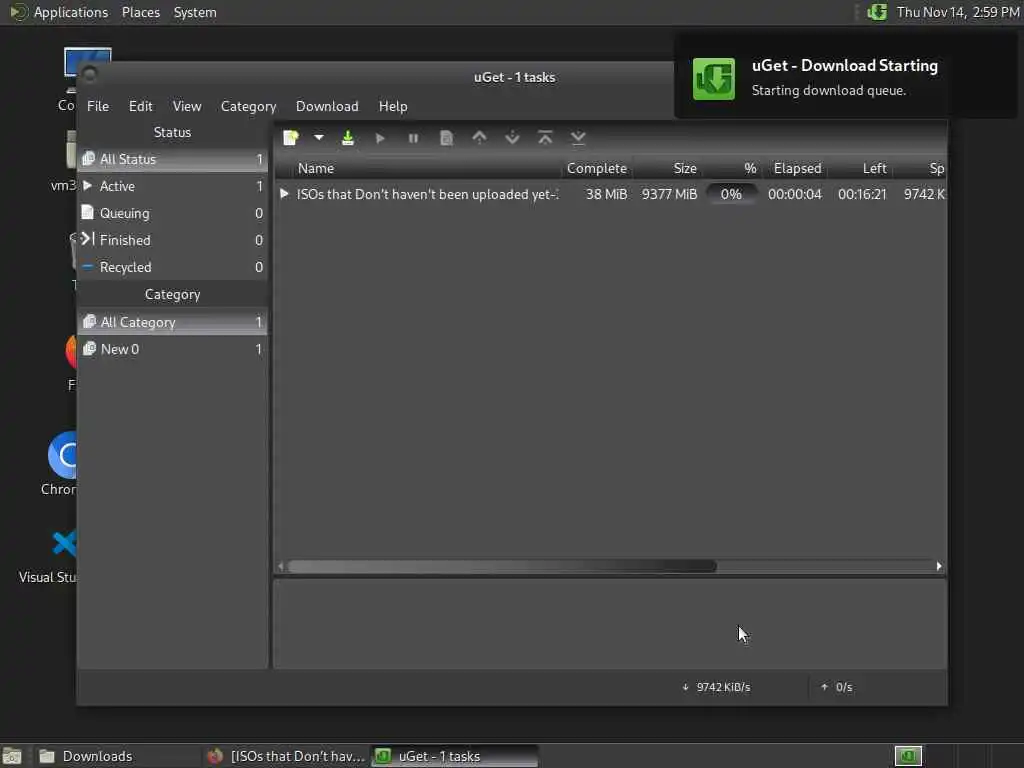Image resolution: width=1024 pixels, height=768 pixels.
Task: Select the New 0 category
Action: pyautogui.click(x=172, y=349)
